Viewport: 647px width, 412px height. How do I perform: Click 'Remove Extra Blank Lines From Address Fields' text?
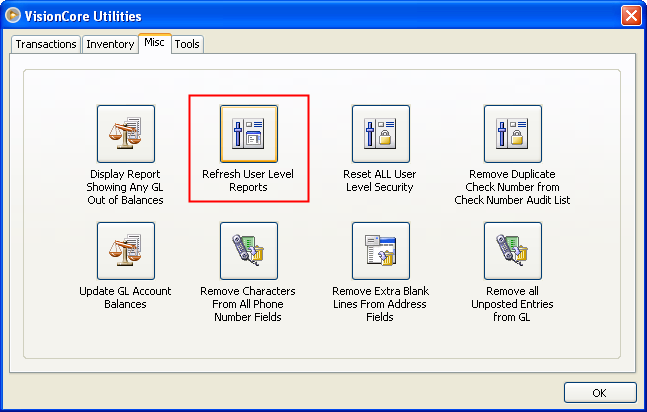tap(380, 304)
